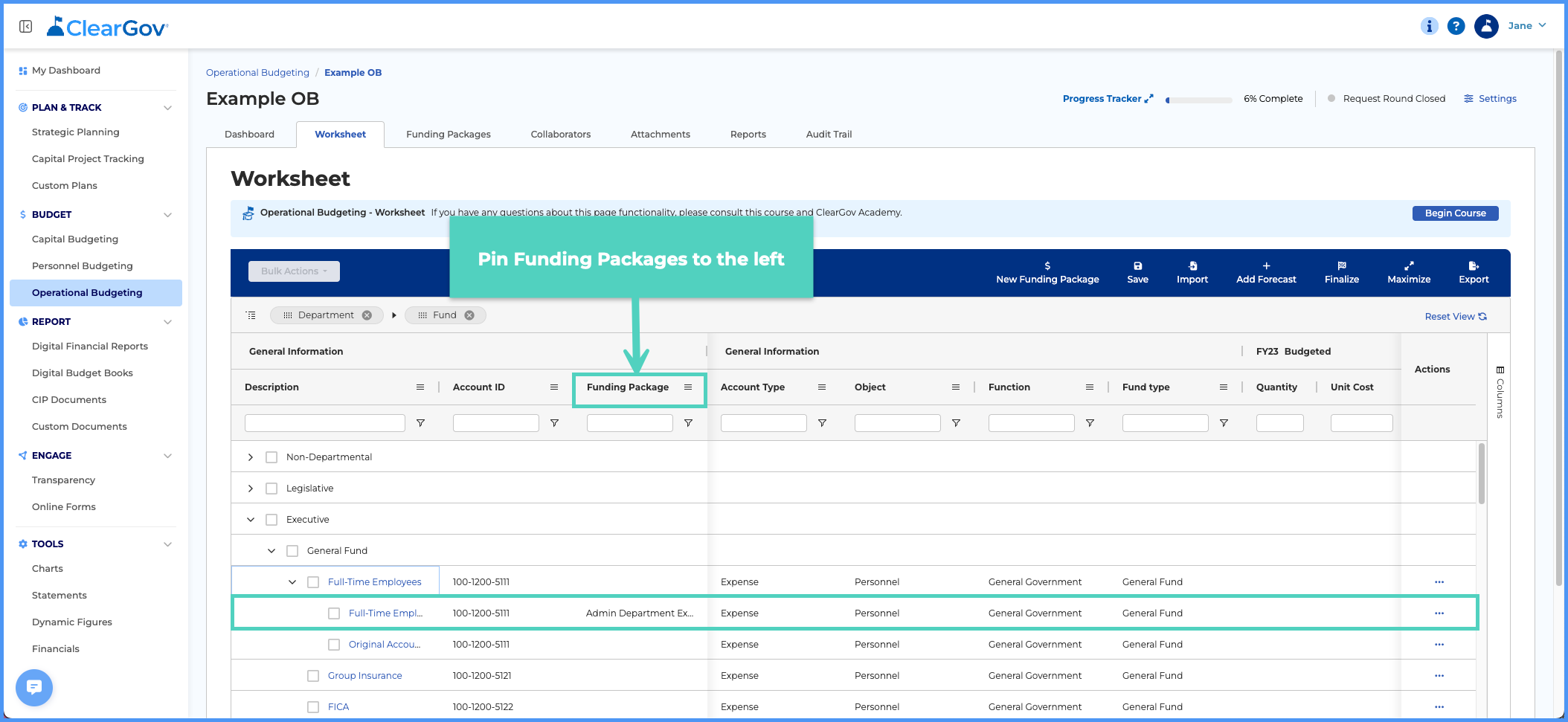This screenshot has height=722, width=1568.
Task: Open the info icon in header
Action: coord(1429,26)
